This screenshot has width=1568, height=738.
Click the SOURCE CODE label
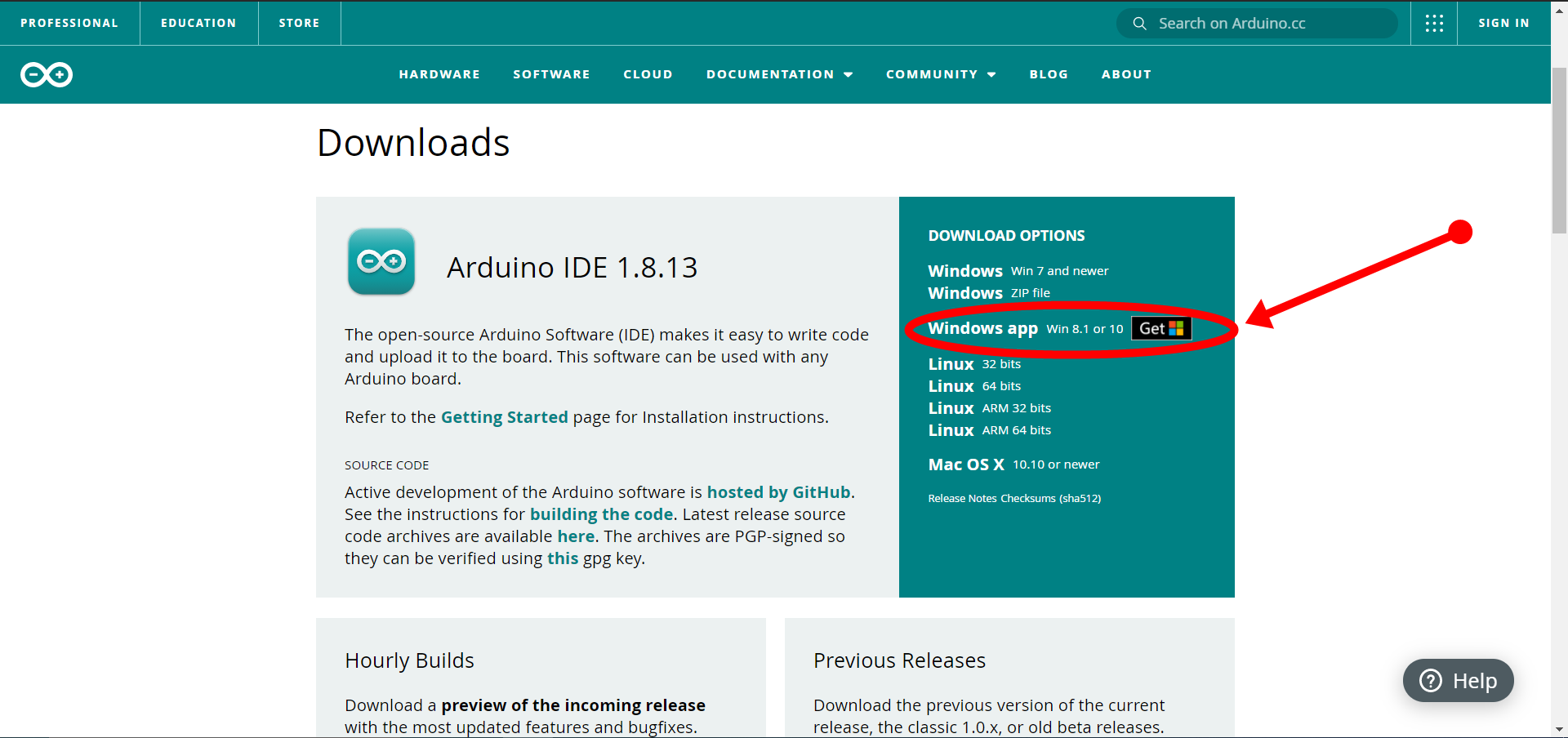(386, 465)
